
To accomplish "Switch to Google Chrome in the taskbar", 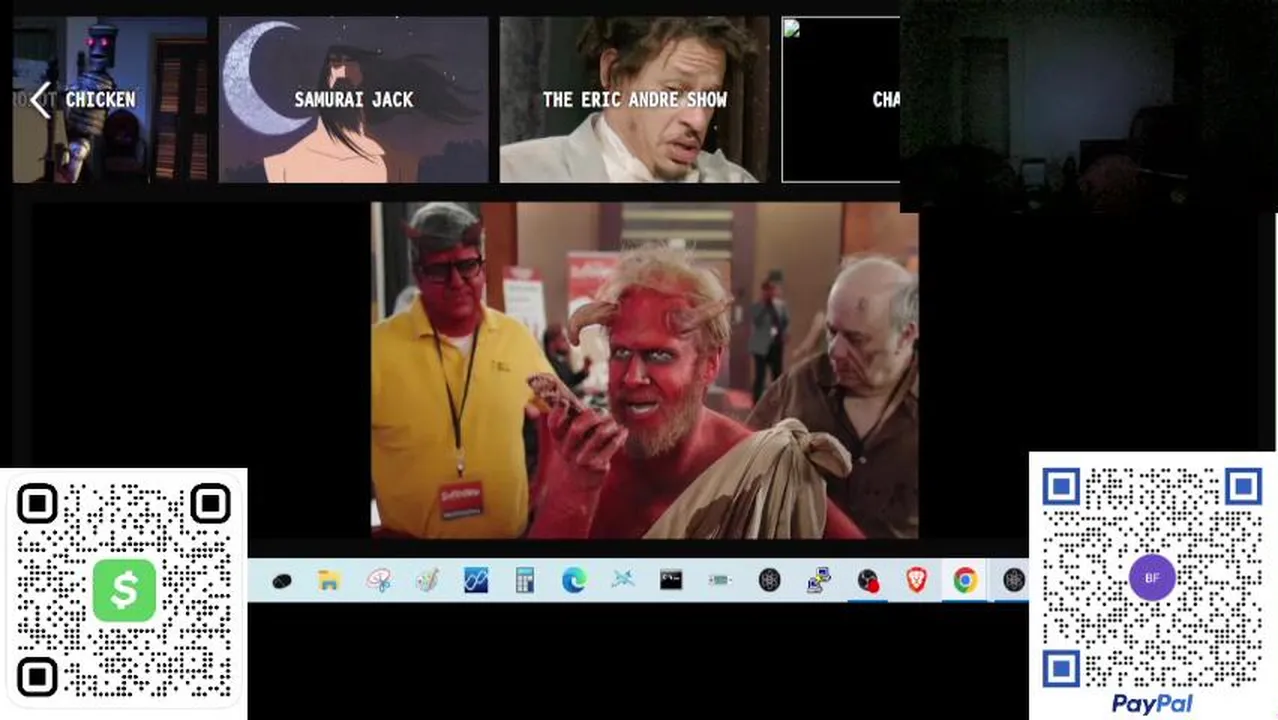I will [965, 580].
